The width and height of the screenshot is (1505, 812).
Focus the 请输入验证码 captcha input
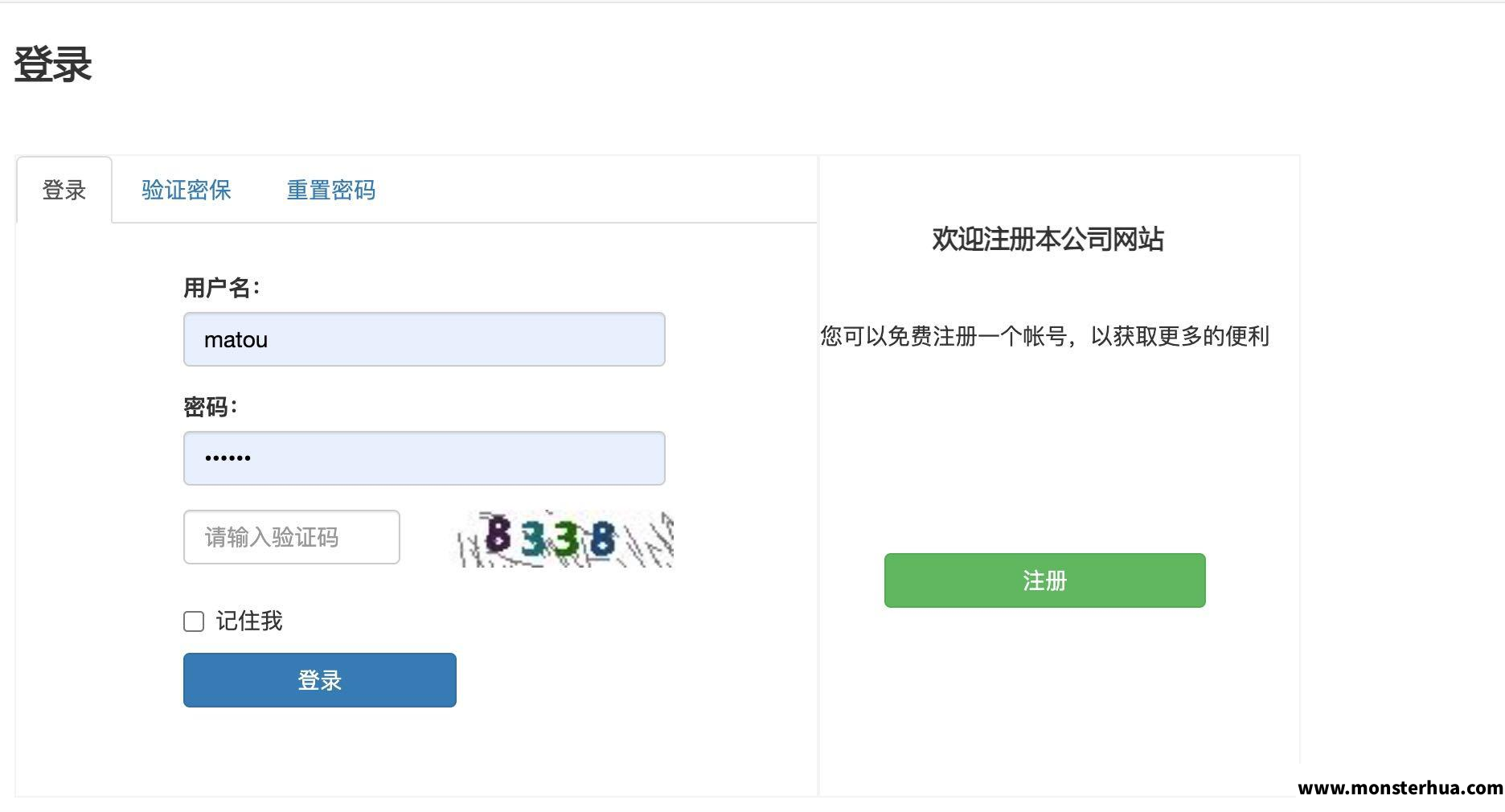292,537
